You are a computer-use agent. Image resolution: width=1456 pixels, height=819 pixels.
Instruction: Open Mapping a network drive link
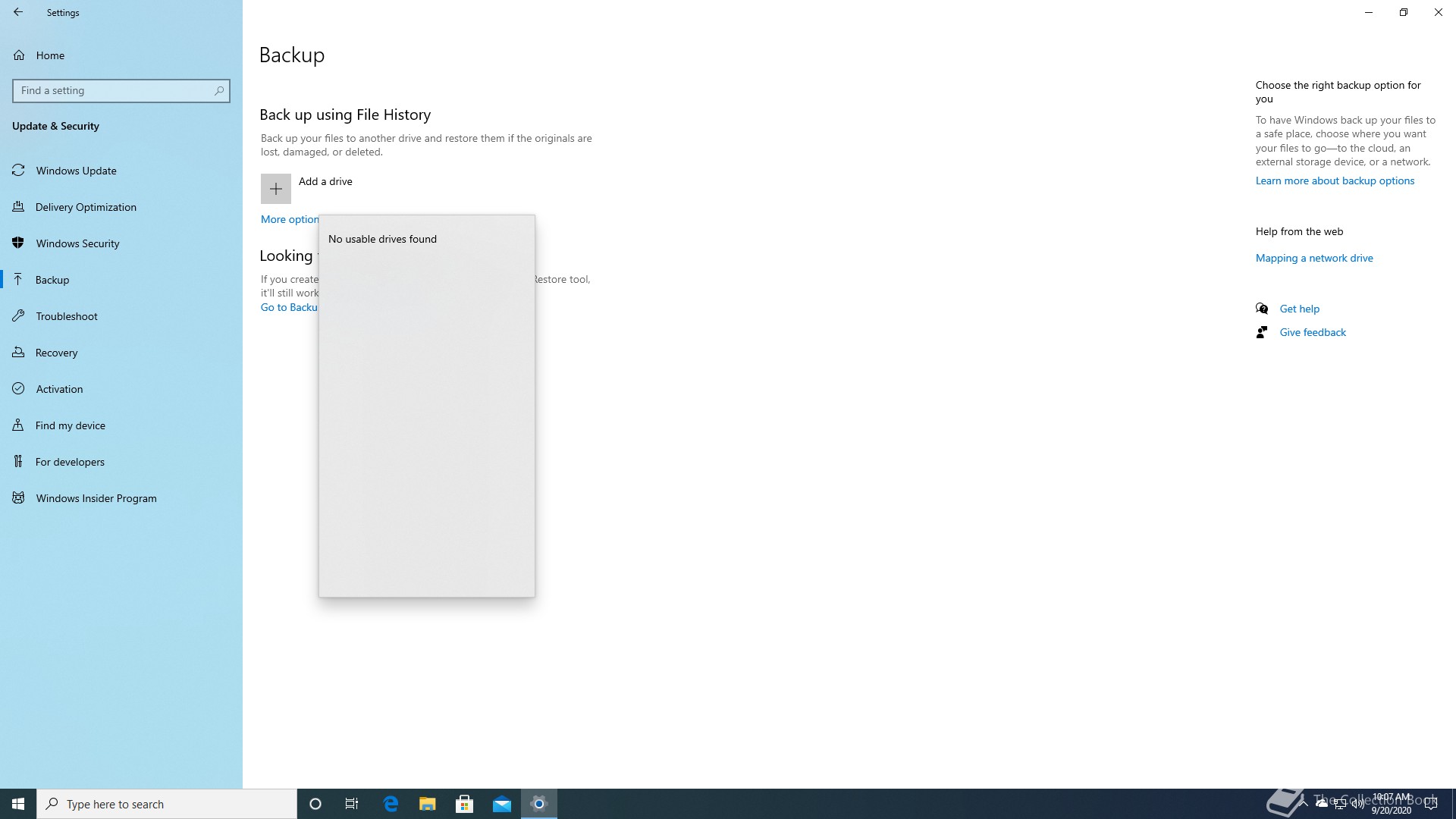tap(1314, 258)
